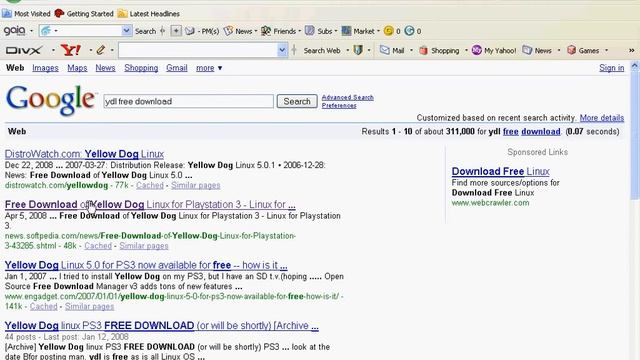
Task: Click the page vertical scrollbar thumb
Action: [635, 135]
